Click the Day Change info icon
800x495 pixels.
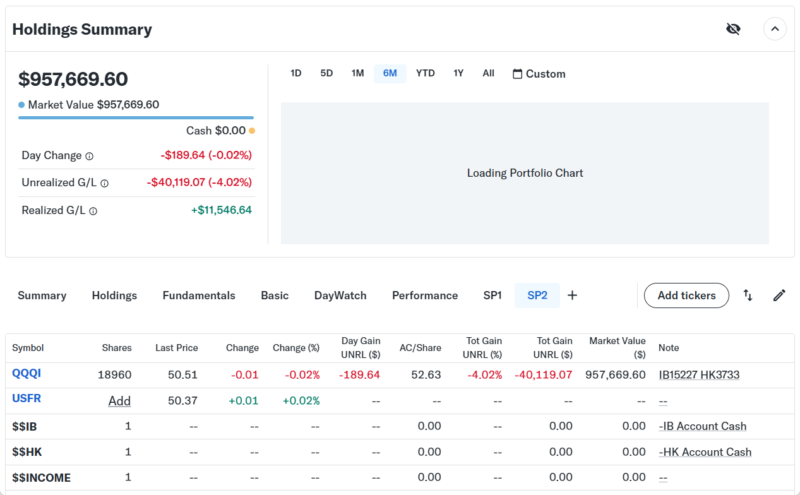(89, 156)
